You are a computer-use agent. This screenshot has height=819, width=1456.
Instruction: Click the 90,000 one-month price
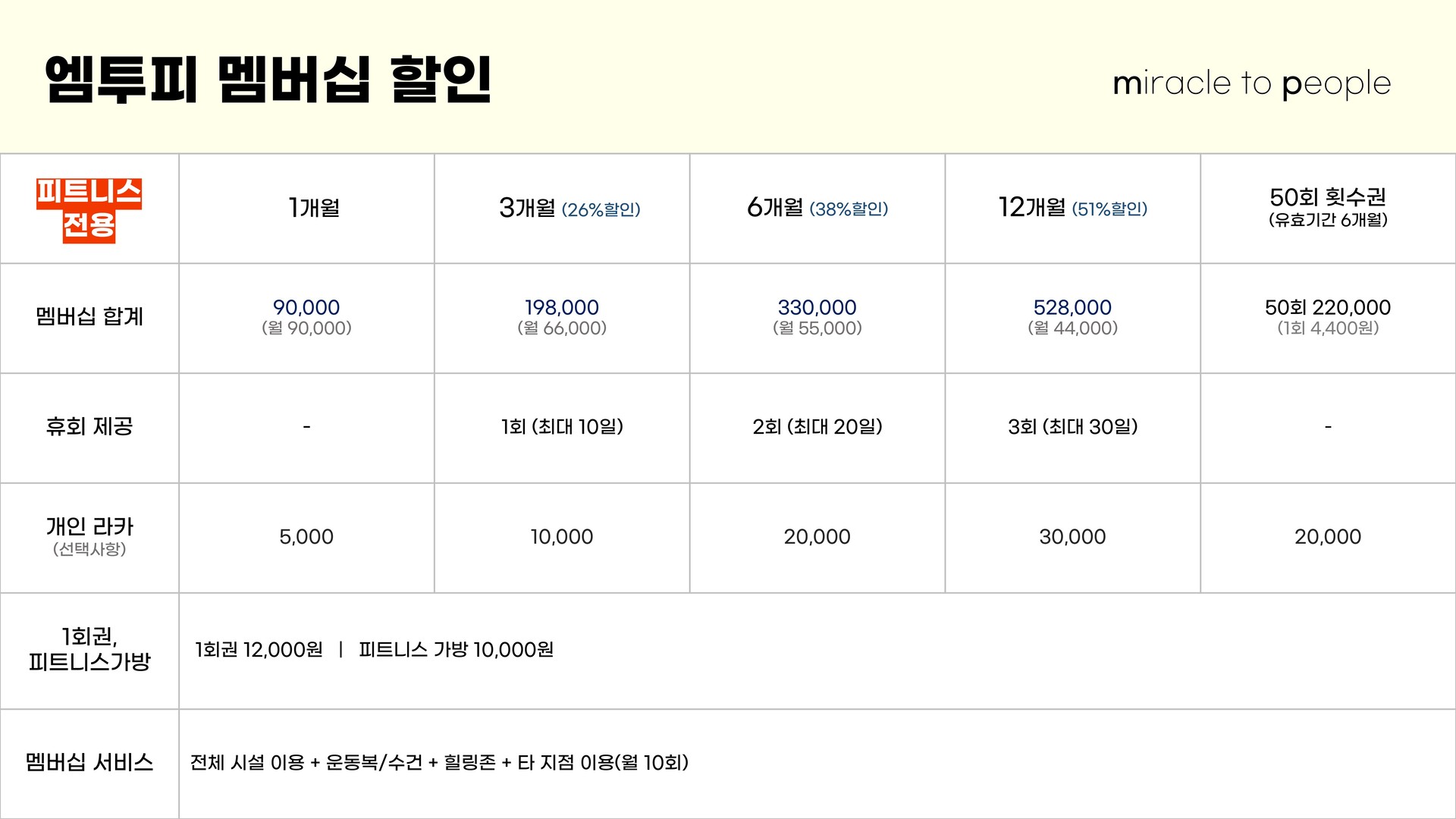(x=306, y=307)
